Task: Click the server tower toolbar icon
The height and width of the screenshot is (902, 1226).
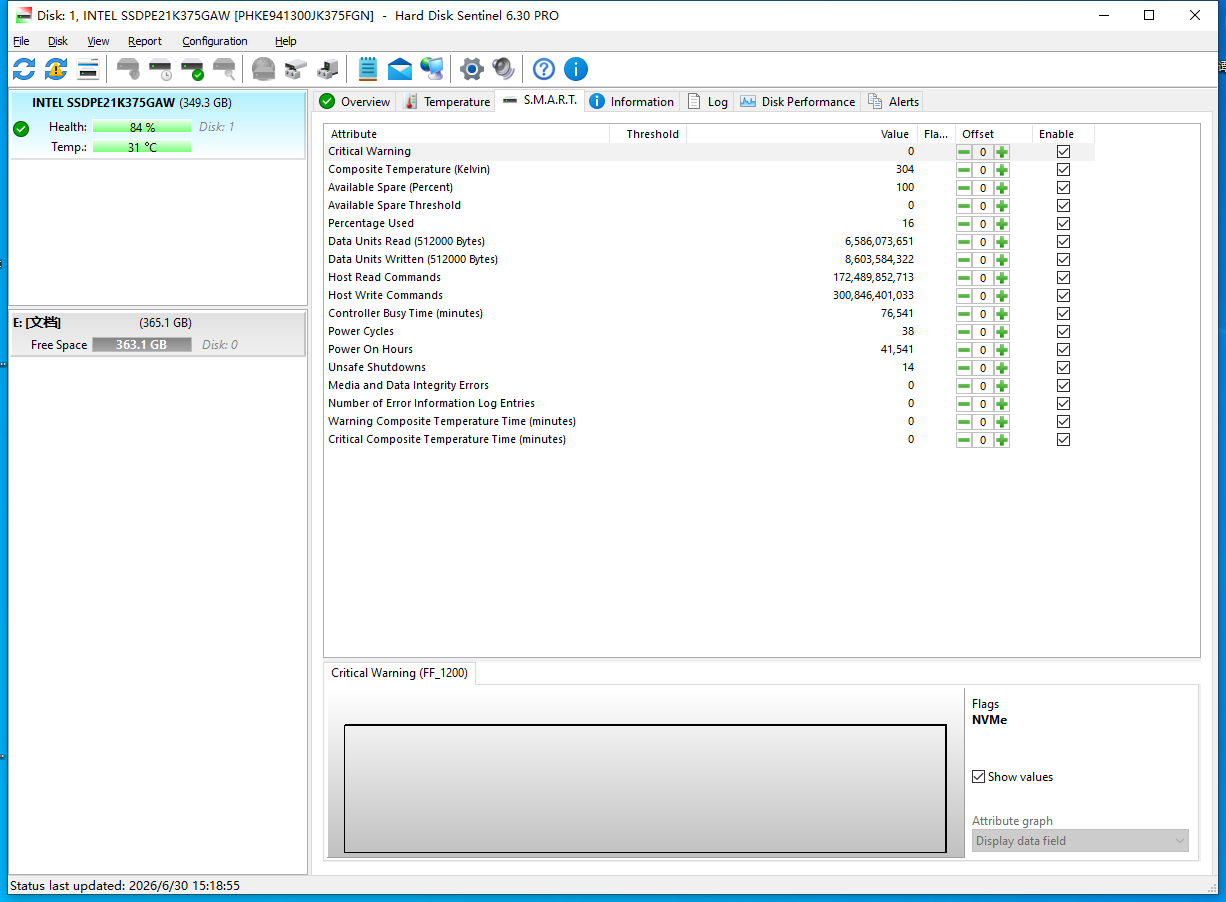Action: [327, 69]
